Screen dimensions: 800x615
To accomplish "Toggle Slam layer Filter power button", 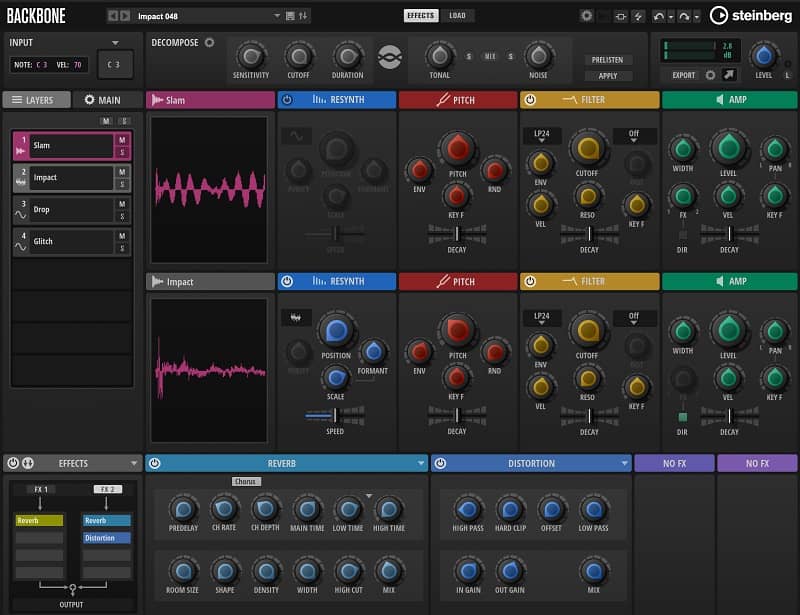I will pos(530,100).
